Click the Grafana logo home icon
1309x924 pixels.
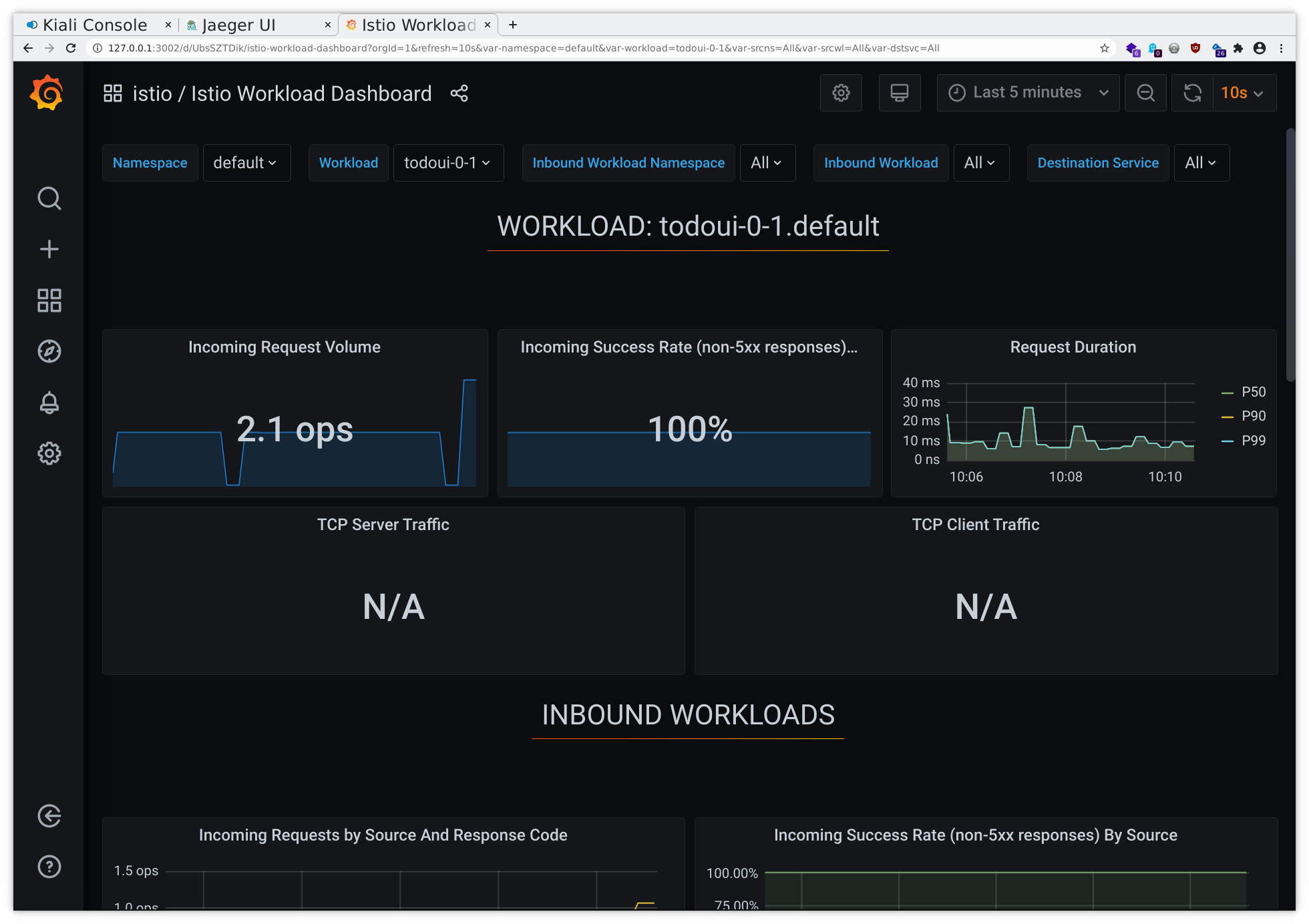(x=47, y=93)
